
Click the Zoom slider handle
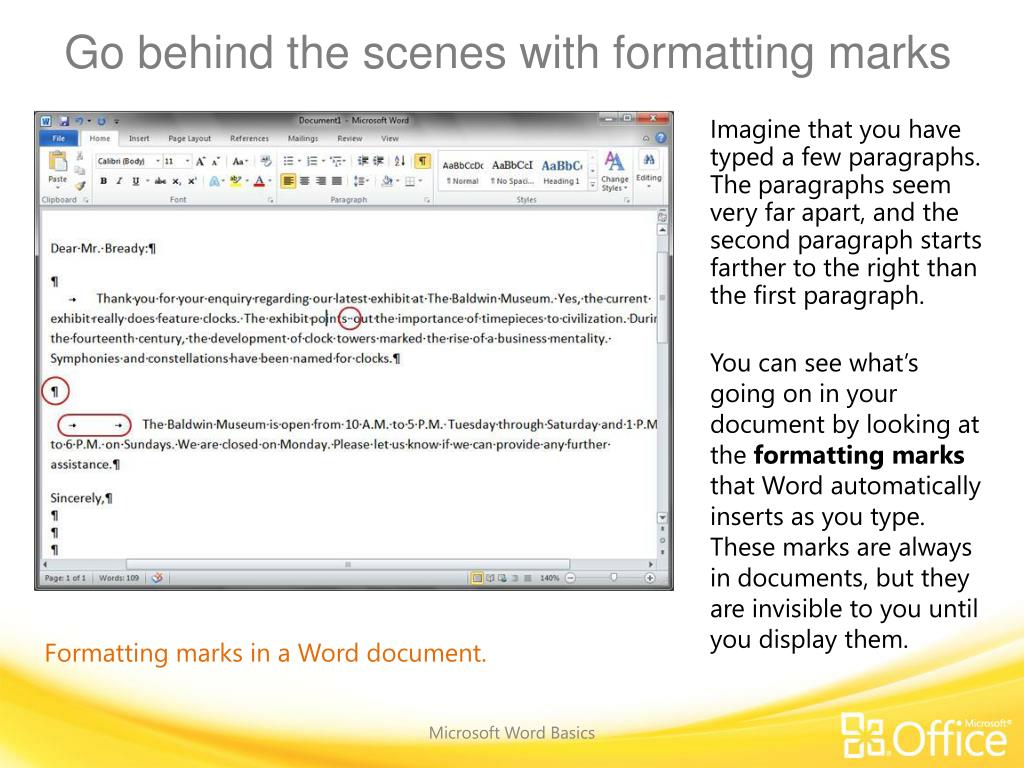click(x=613, y=577)
